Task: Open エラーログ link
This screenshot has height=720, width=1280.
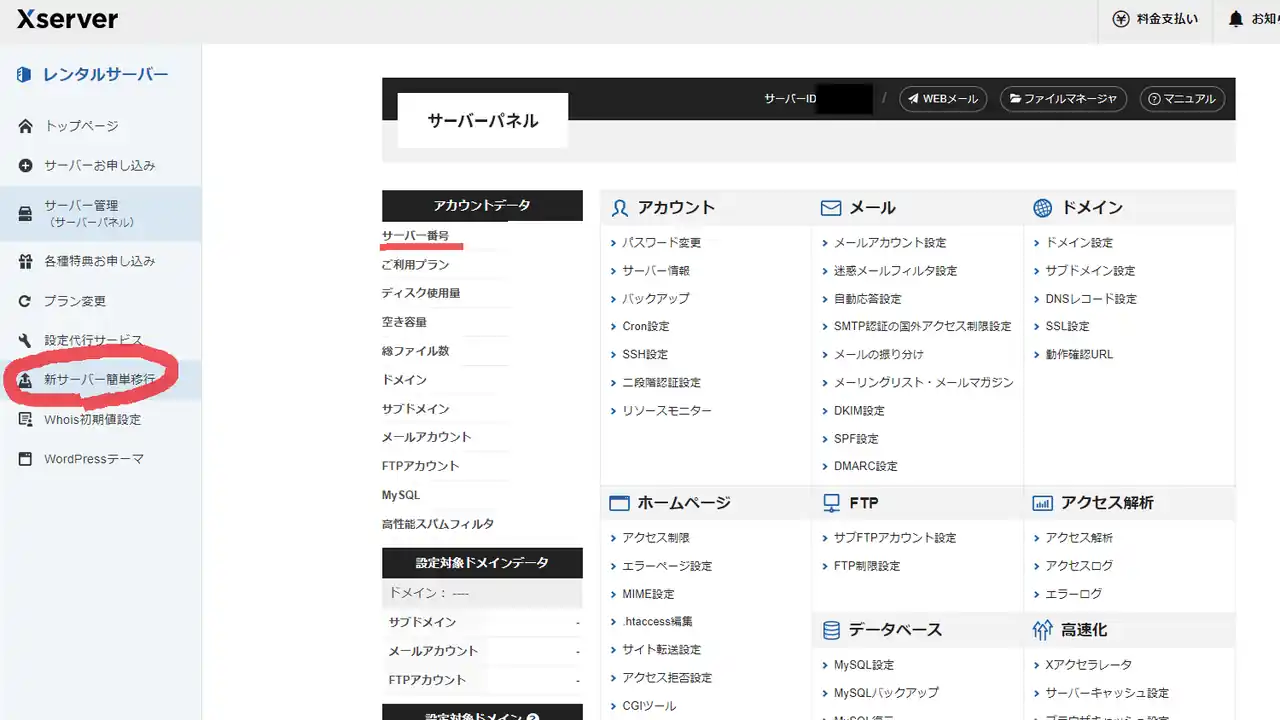Action: click(x=1073, y=594)
